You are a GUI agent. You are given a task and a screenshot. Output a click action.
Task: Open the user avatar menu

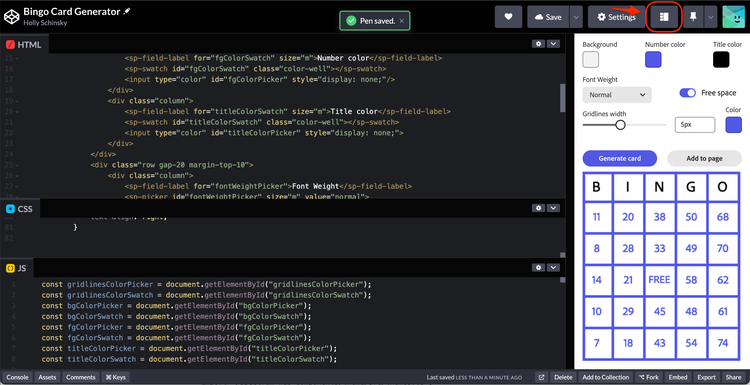(x=734, y=17)
